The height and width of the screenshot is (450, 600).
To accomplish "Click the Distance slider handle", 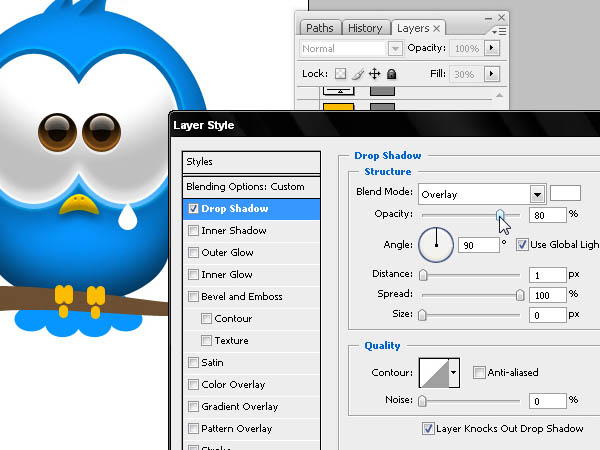I will (x=423, y=275).
